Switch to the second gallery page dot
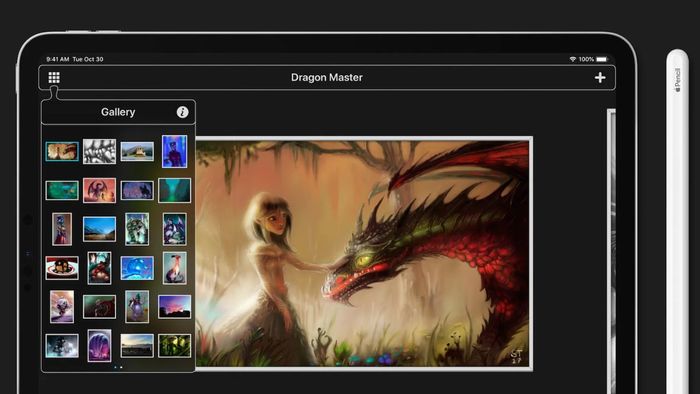This screenshot has height=394, width=700. tap(121, 367)
